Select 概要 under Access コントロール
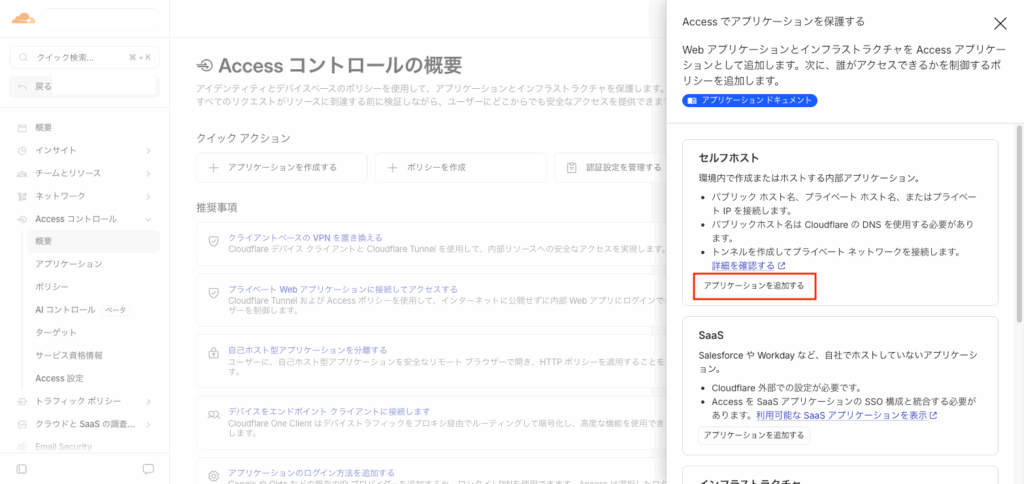Viewport: 1024px width, 484px height. point(93,241)
